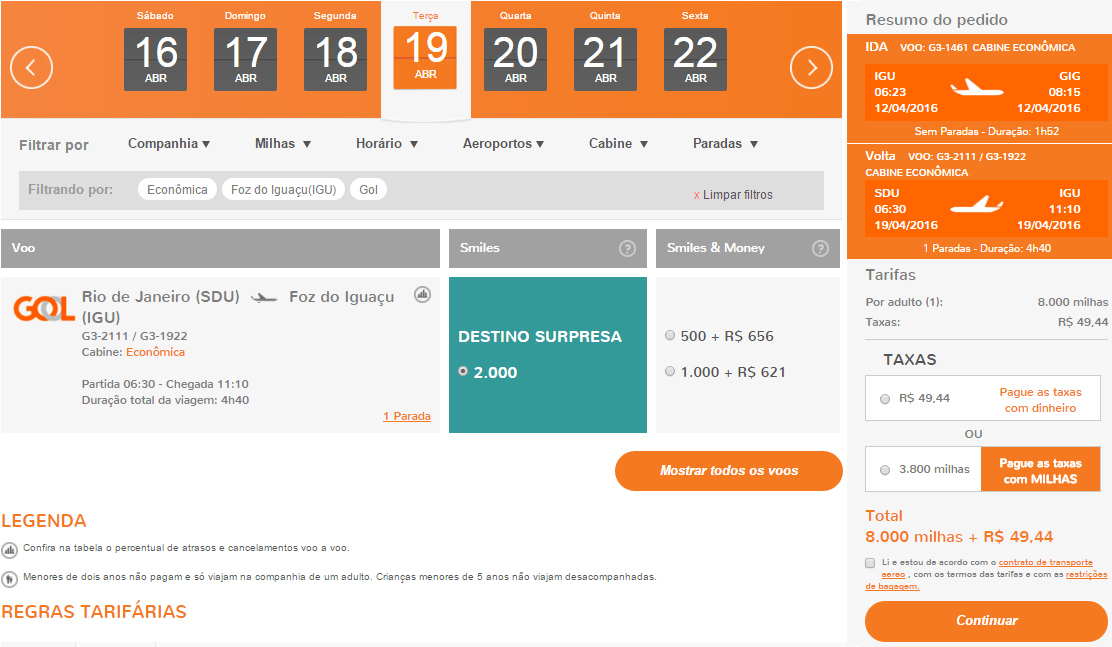Open Smiles & Money help question mark
This screenshot has height=647, width=1112.
[x=820, y=248]
